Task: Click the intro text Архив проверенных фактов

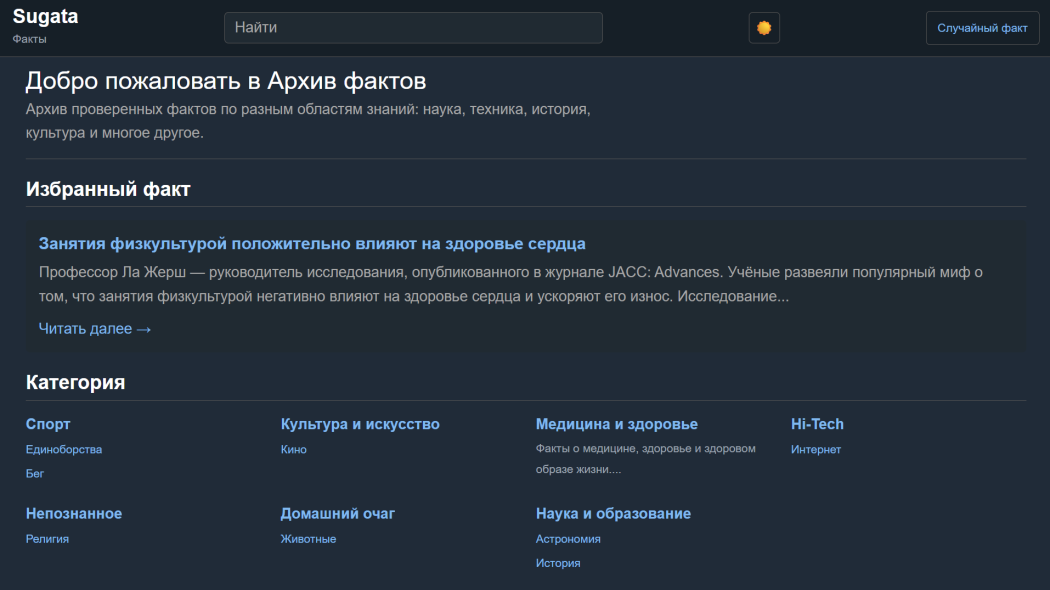Action: (x=308, y=121)
